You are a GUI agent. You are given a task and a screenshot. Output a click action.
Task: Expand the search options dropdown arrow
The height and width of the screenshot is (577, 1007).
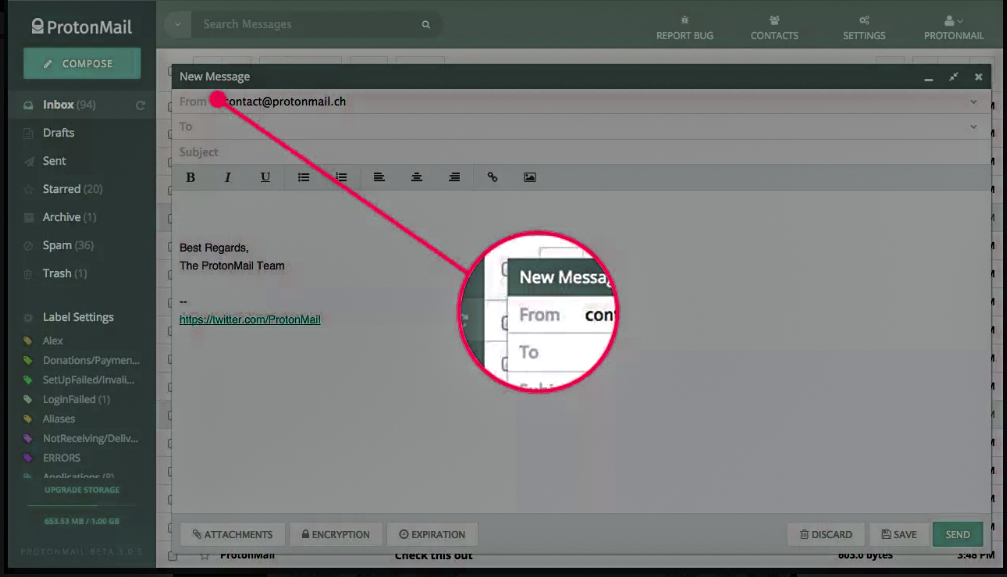[178, 24]
